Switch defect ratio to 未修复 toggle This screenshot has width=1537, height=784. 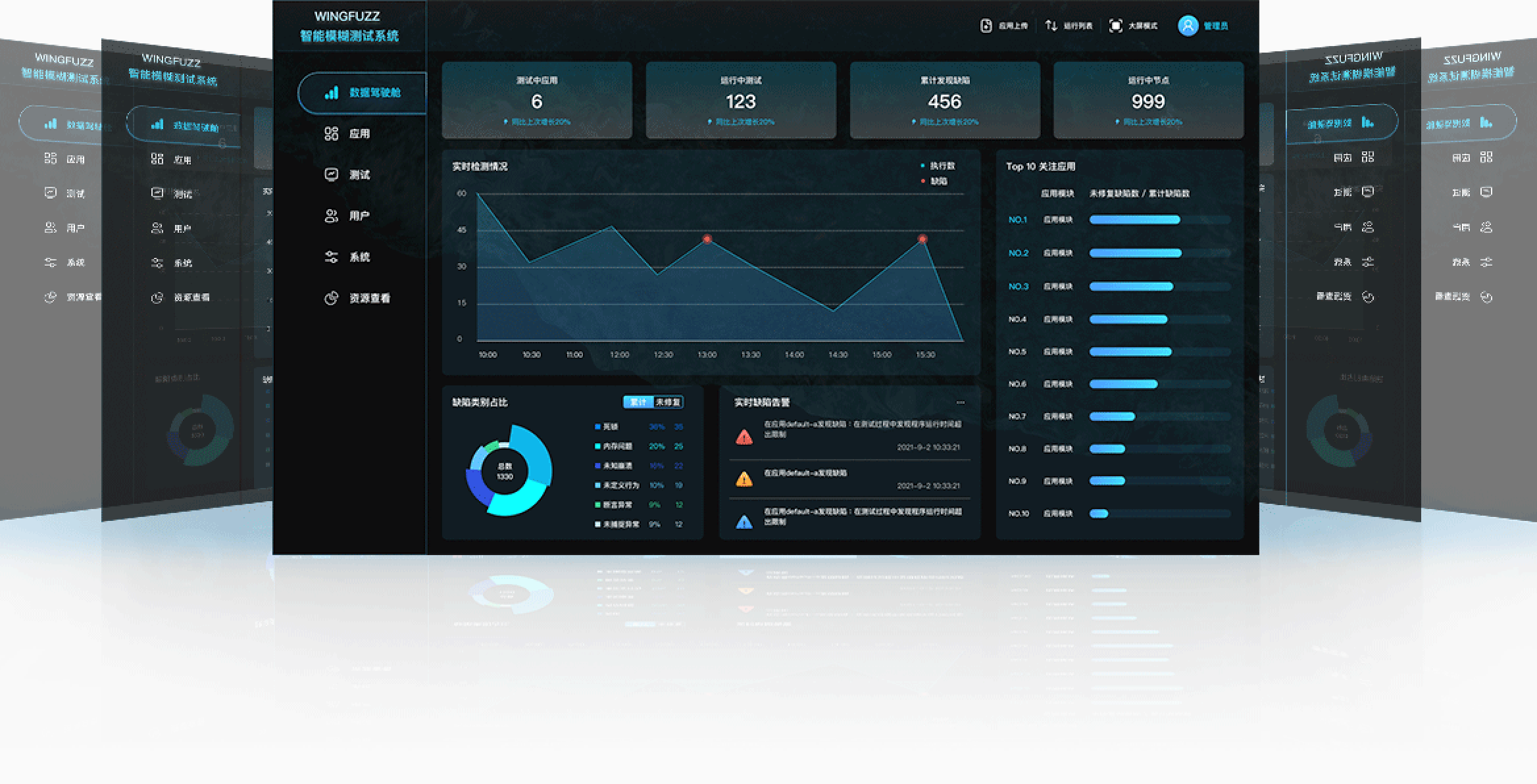click(x=668, y=402)
